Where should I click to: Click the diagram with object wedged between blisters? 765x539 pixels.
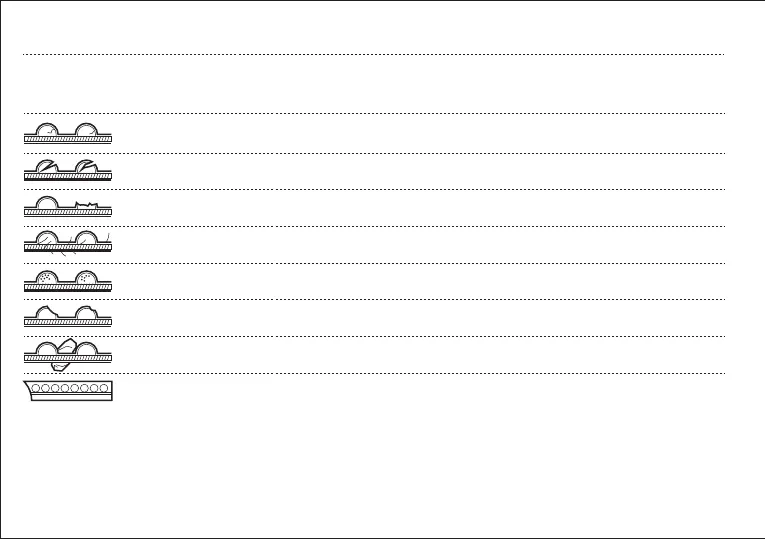pos(68,352)
